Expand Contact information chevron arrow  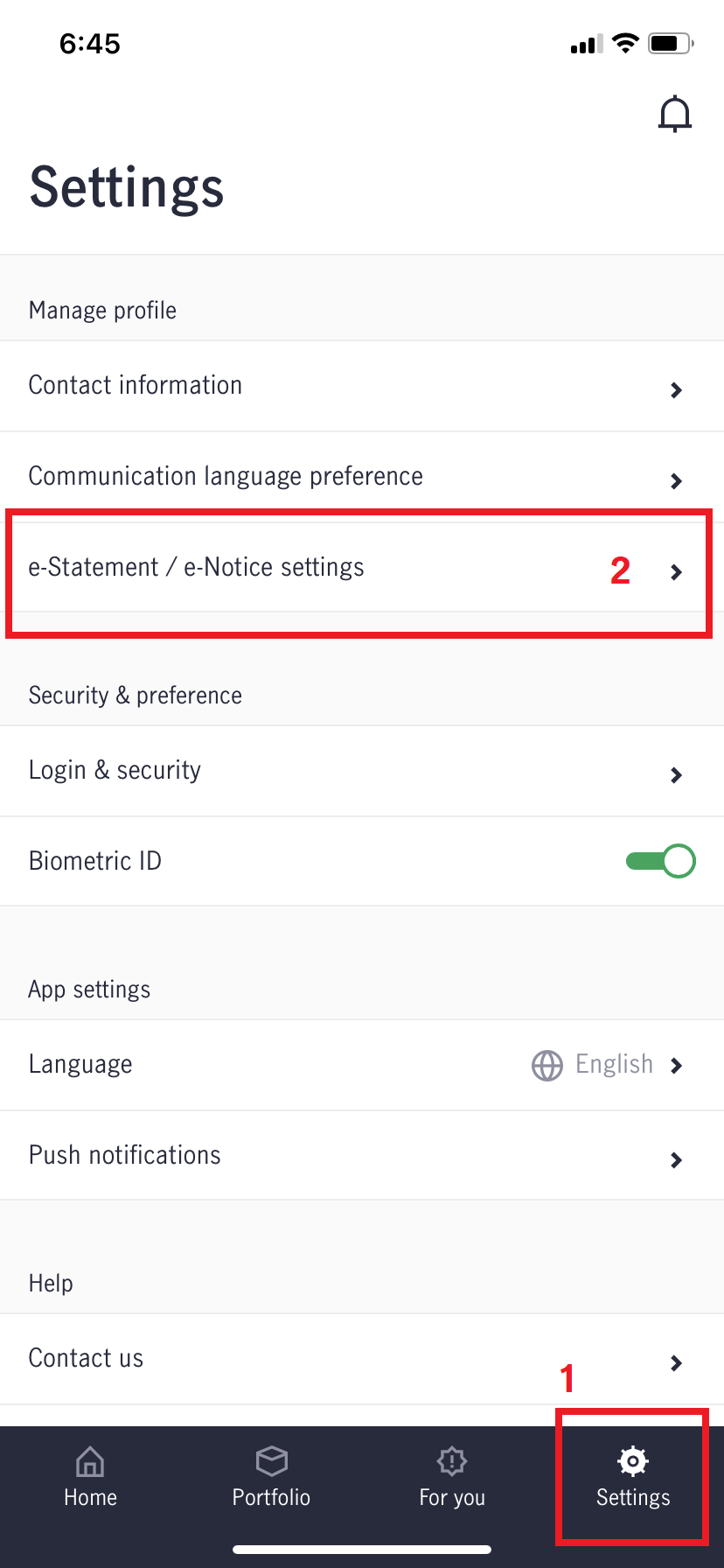pos(676,390)
